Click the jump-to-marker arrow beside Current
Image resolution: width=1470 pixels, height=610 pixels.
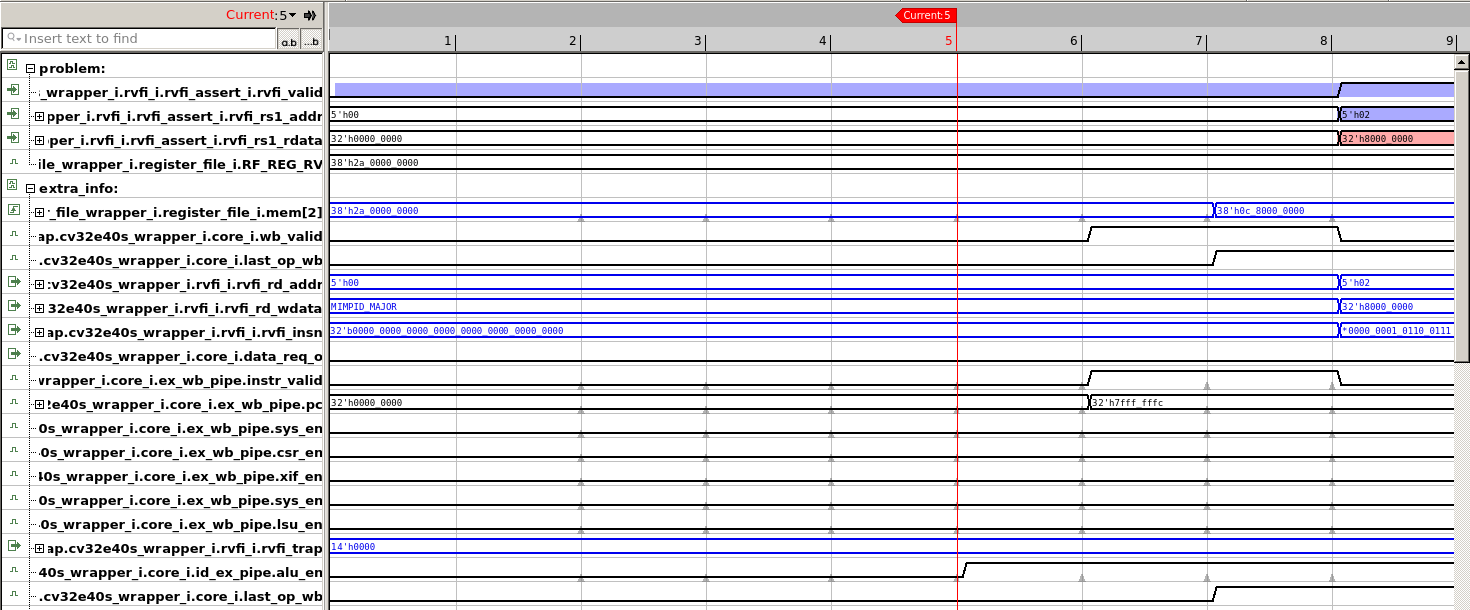point(310,14)
